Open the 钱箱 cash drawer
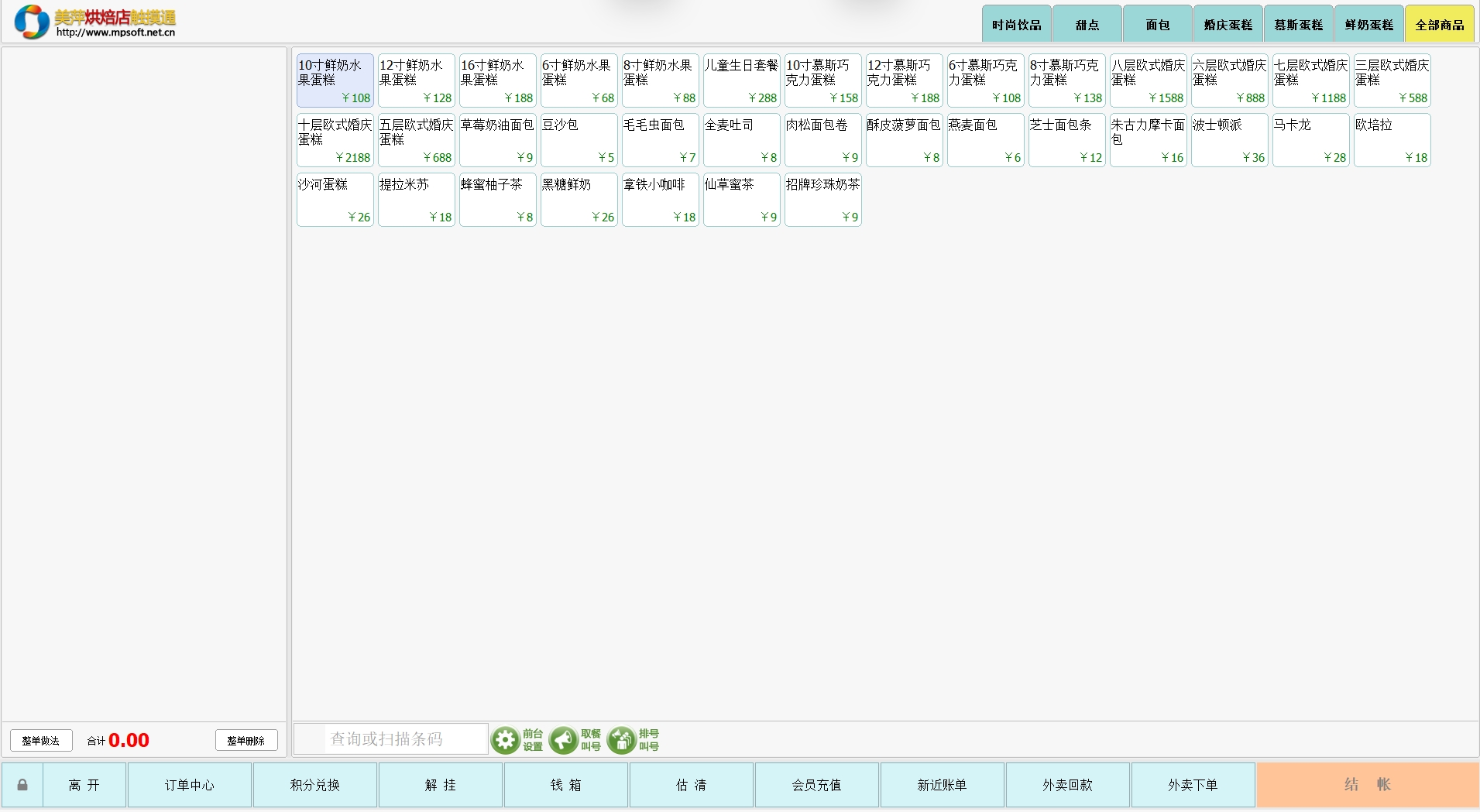Image resolution: width=1480 pixels, height=812 pixels. [565, 785]
